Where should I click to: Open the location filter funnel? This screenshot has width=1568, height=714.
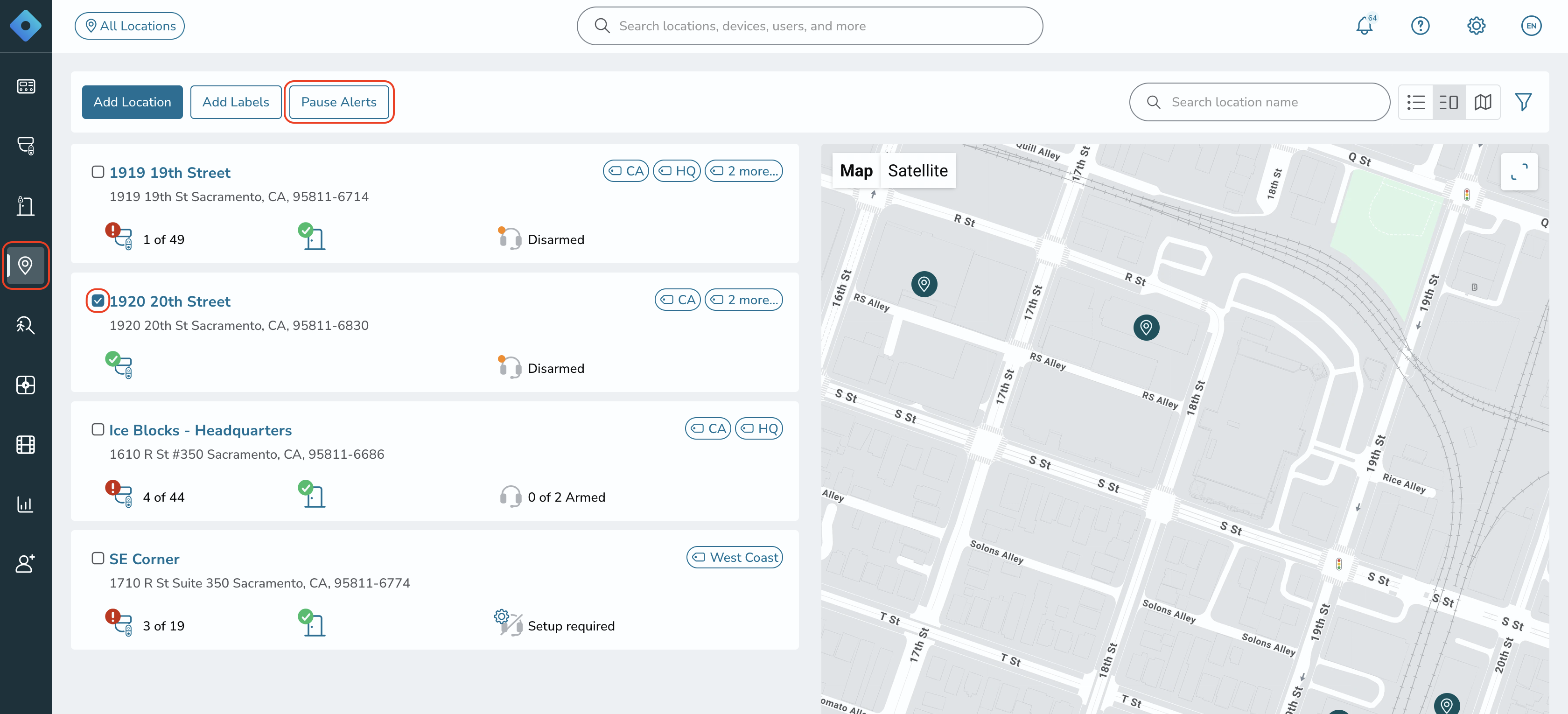(x=1524, y=102)
